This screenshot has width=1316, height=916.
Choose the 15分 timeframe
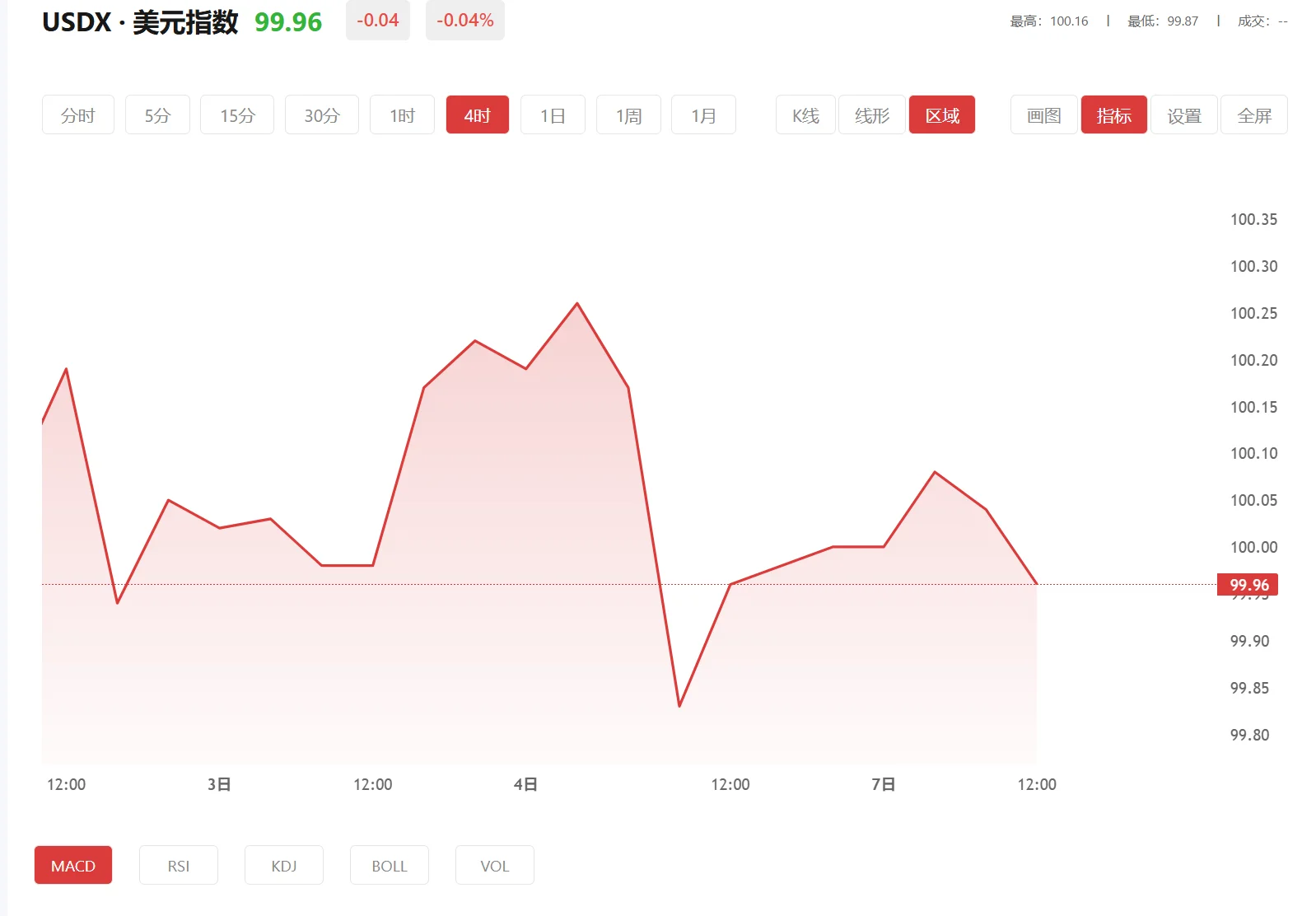pyautogui.click(x=237, y=115)
